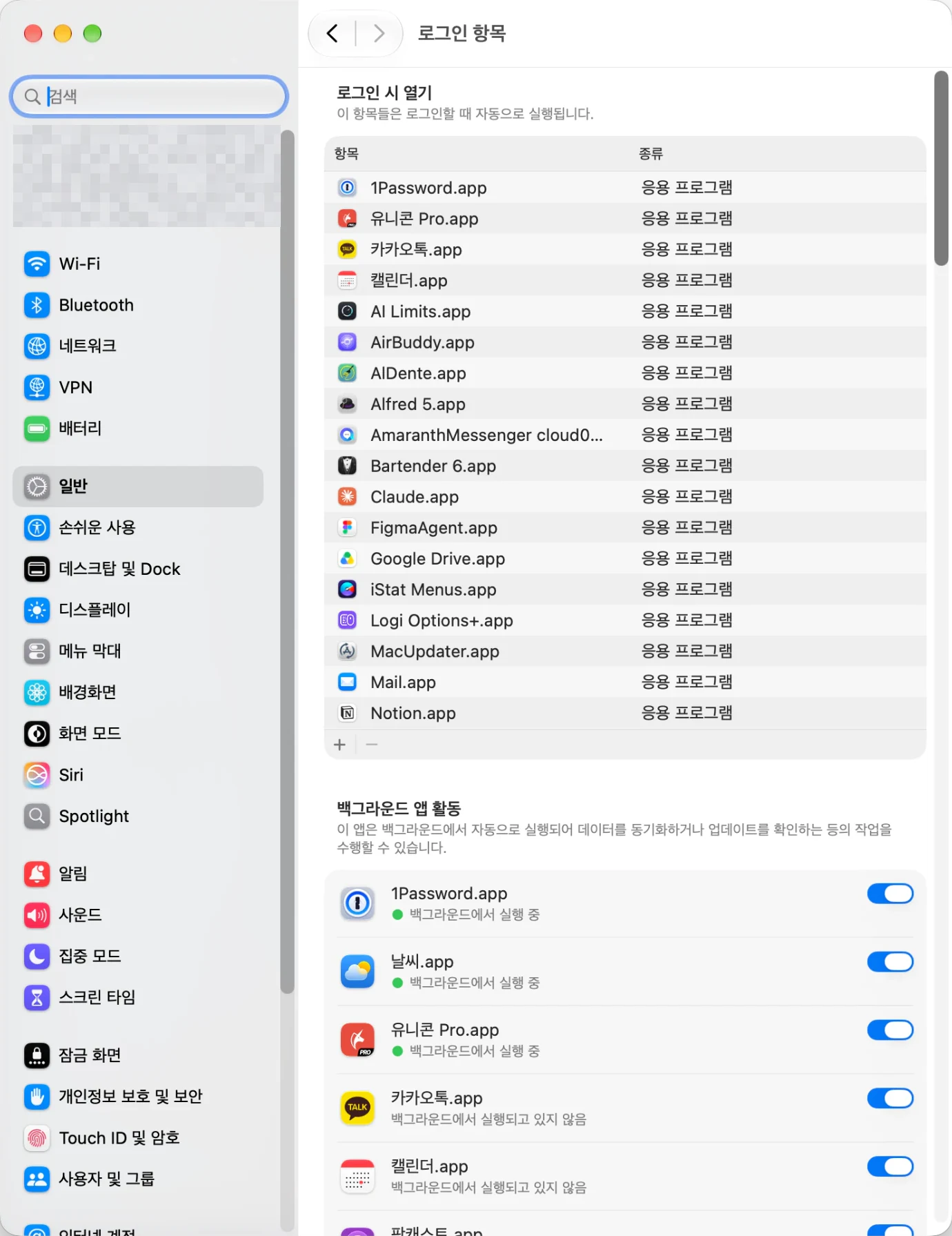Select 배경화면 sidebar item
Viewport: 952px width, 1236px height.
(x=138, y=692)
